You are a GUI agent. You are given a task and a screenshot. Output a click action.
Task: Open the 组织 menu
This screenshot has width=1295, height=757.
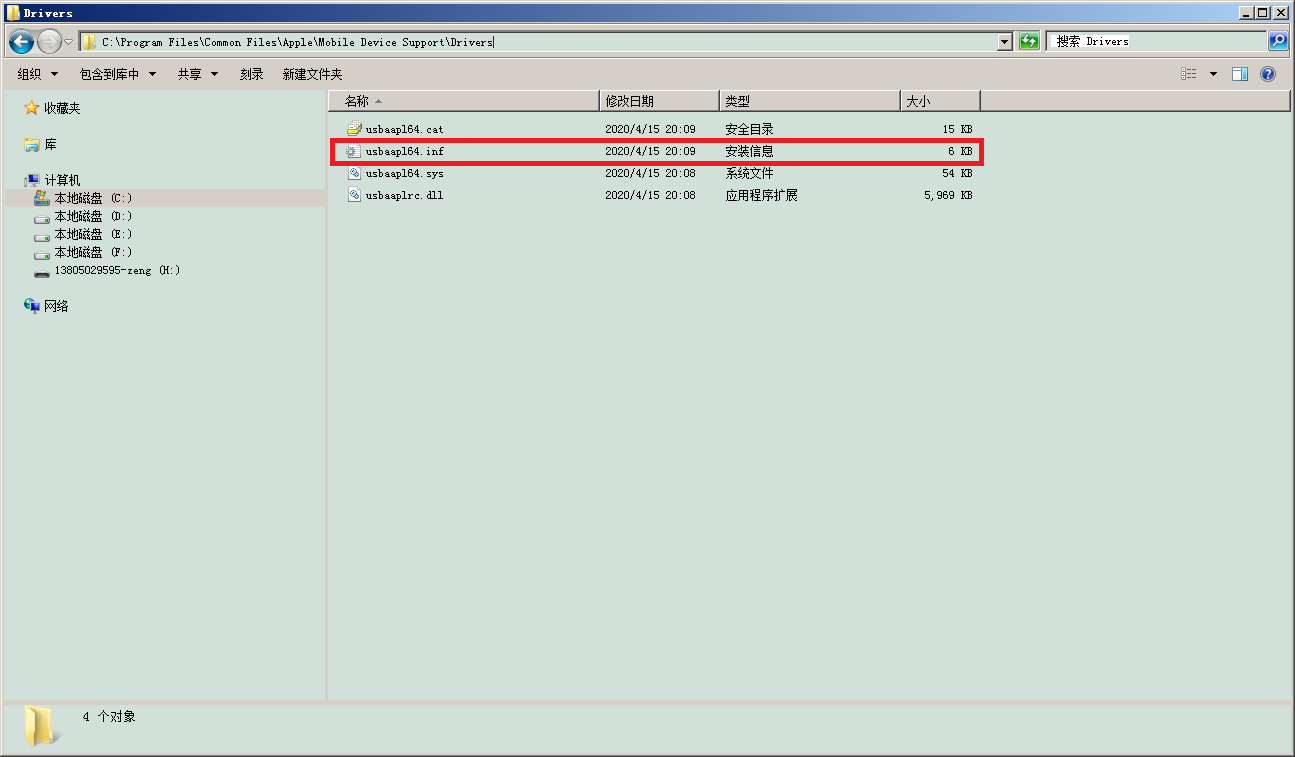(38, 74)
